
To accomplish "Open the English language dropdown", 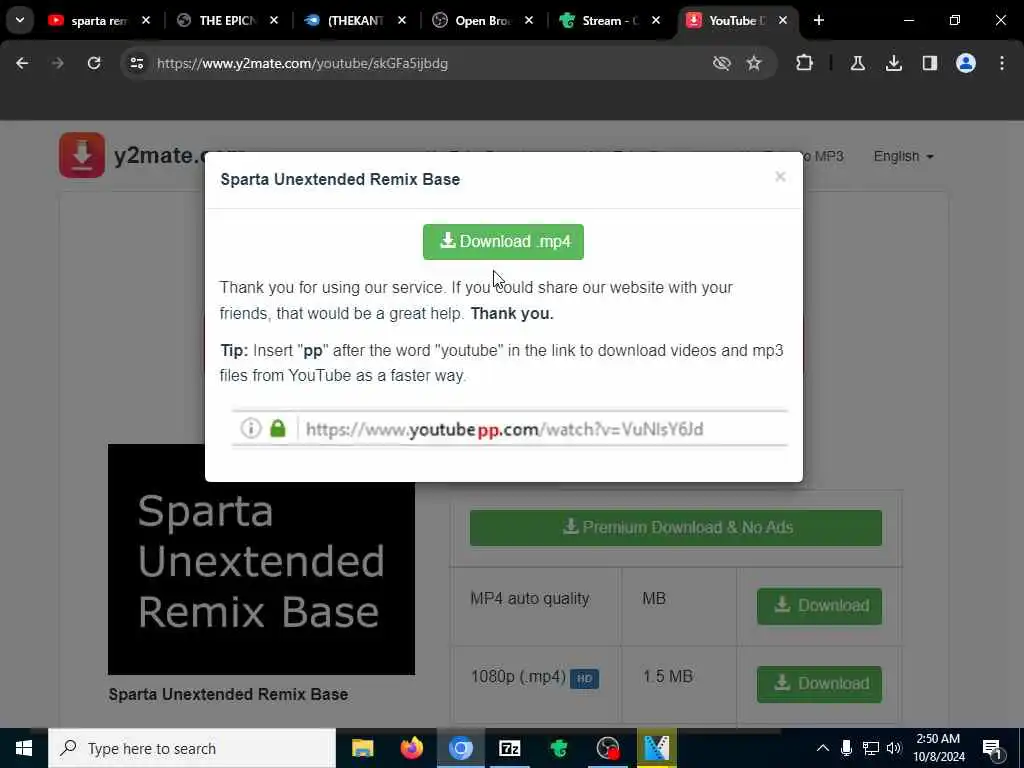I will 903,157.
